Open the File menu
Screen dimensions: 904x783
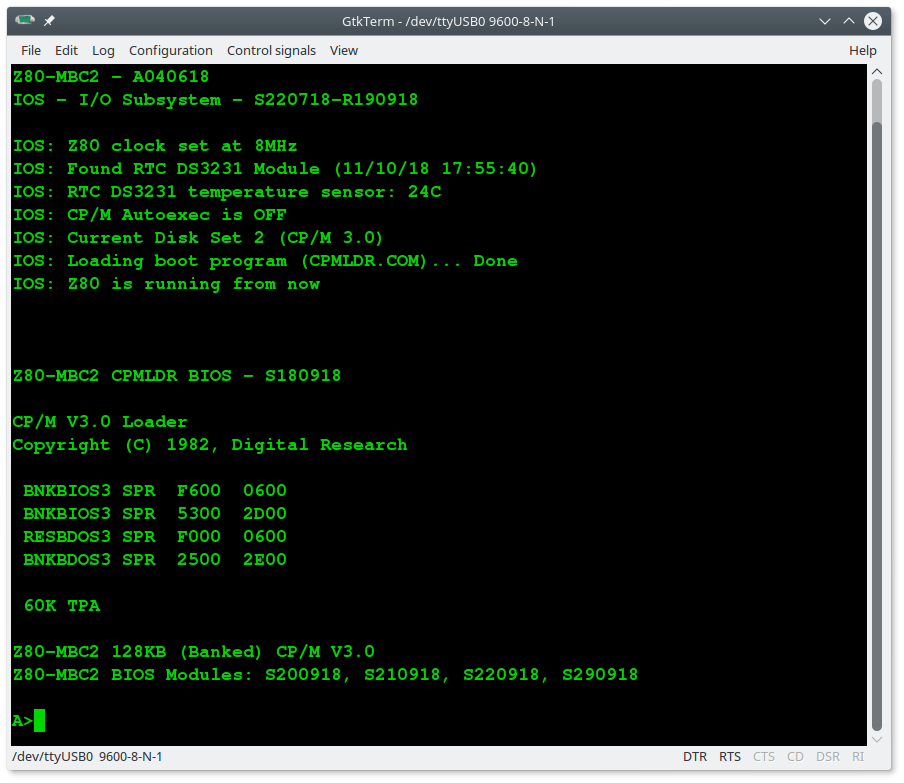tap(31, 51)
